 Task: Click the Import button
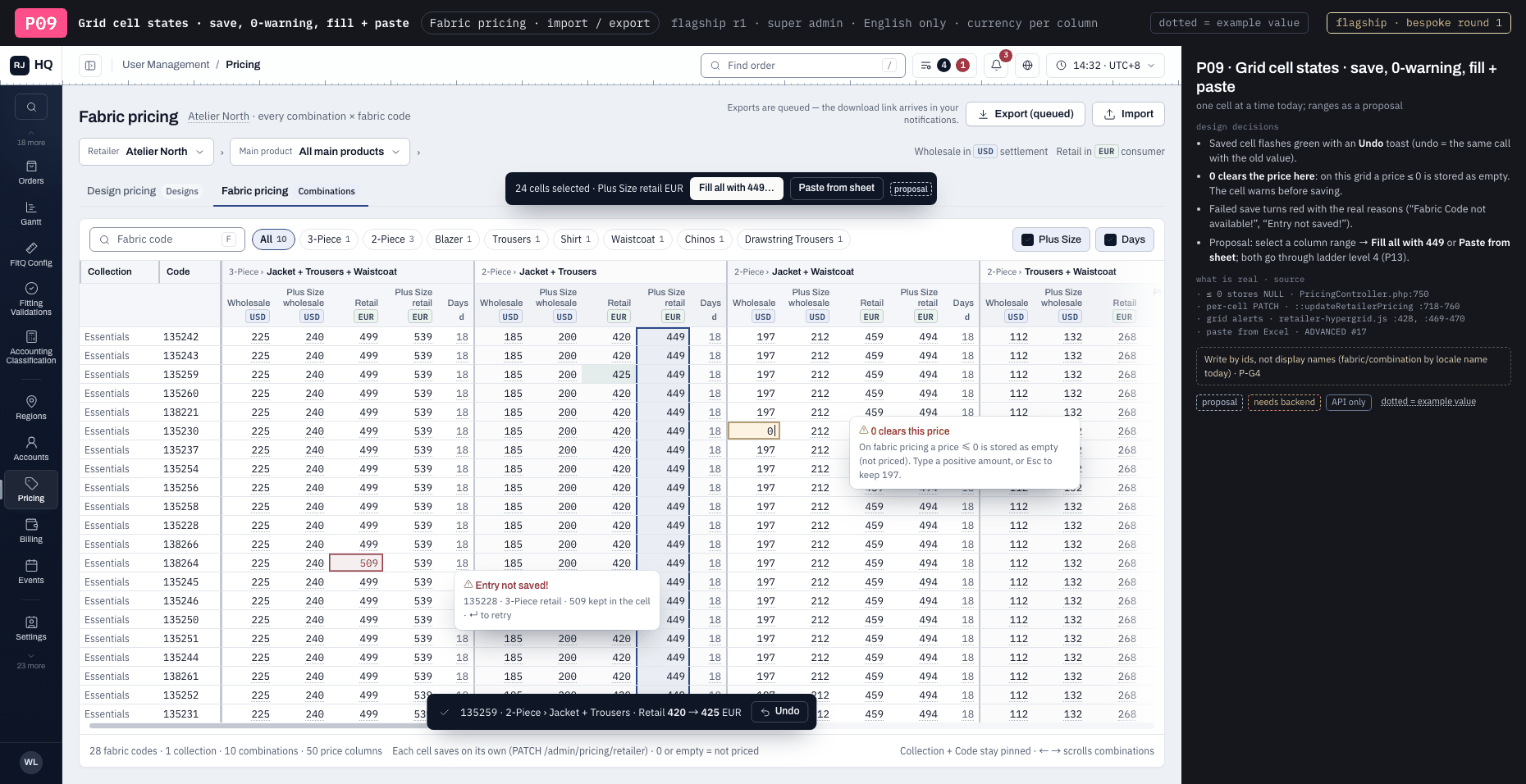click(x=1128, y=114)
